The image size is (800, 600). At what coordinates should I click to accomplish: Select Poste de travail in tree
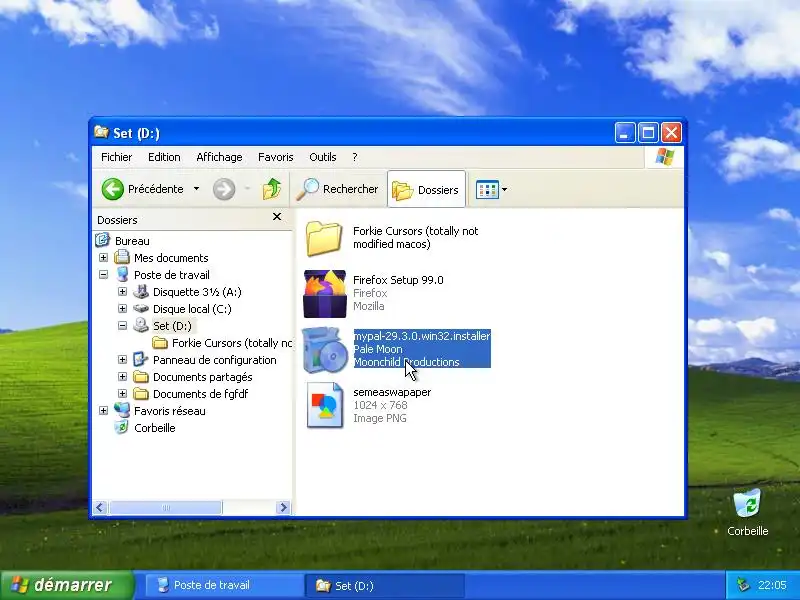pyautogui.click(x=171, y=275)
